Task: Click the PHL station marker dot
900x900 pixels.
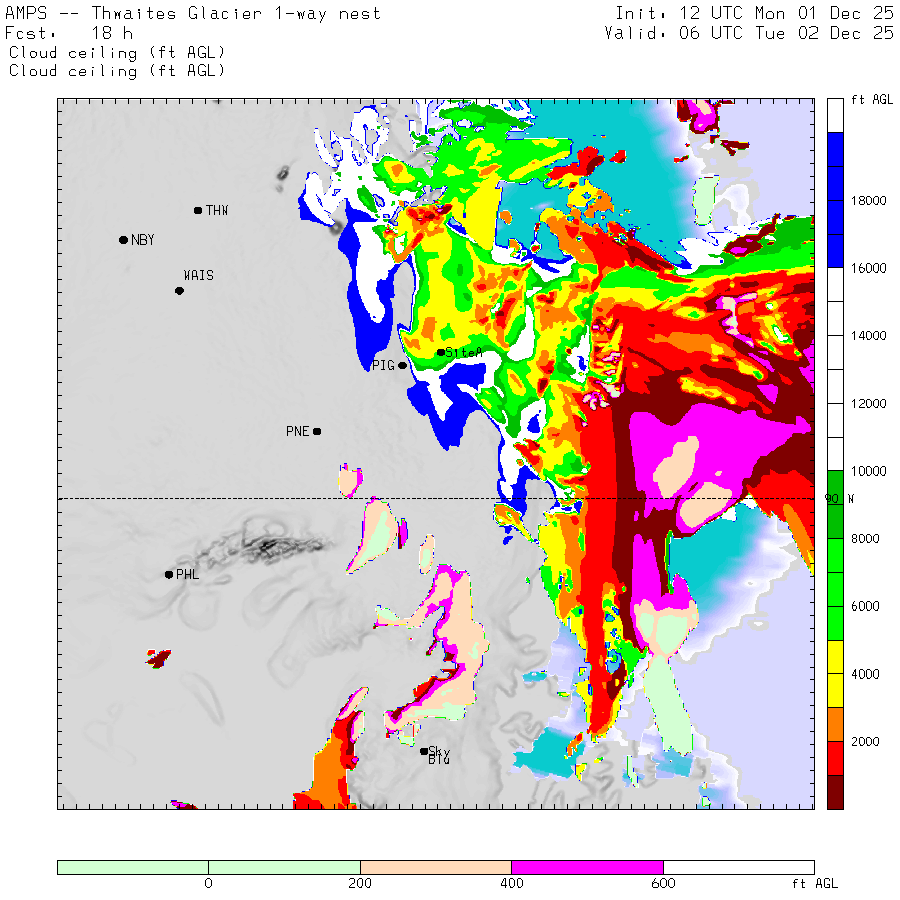Action: pos(169,575)
